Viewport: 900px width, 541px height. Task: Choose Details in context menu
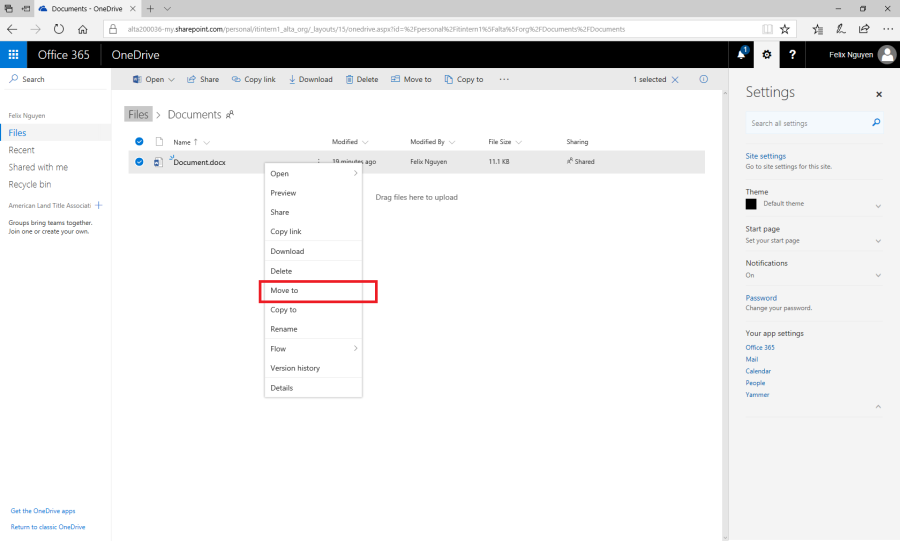[x=313, y=388]
